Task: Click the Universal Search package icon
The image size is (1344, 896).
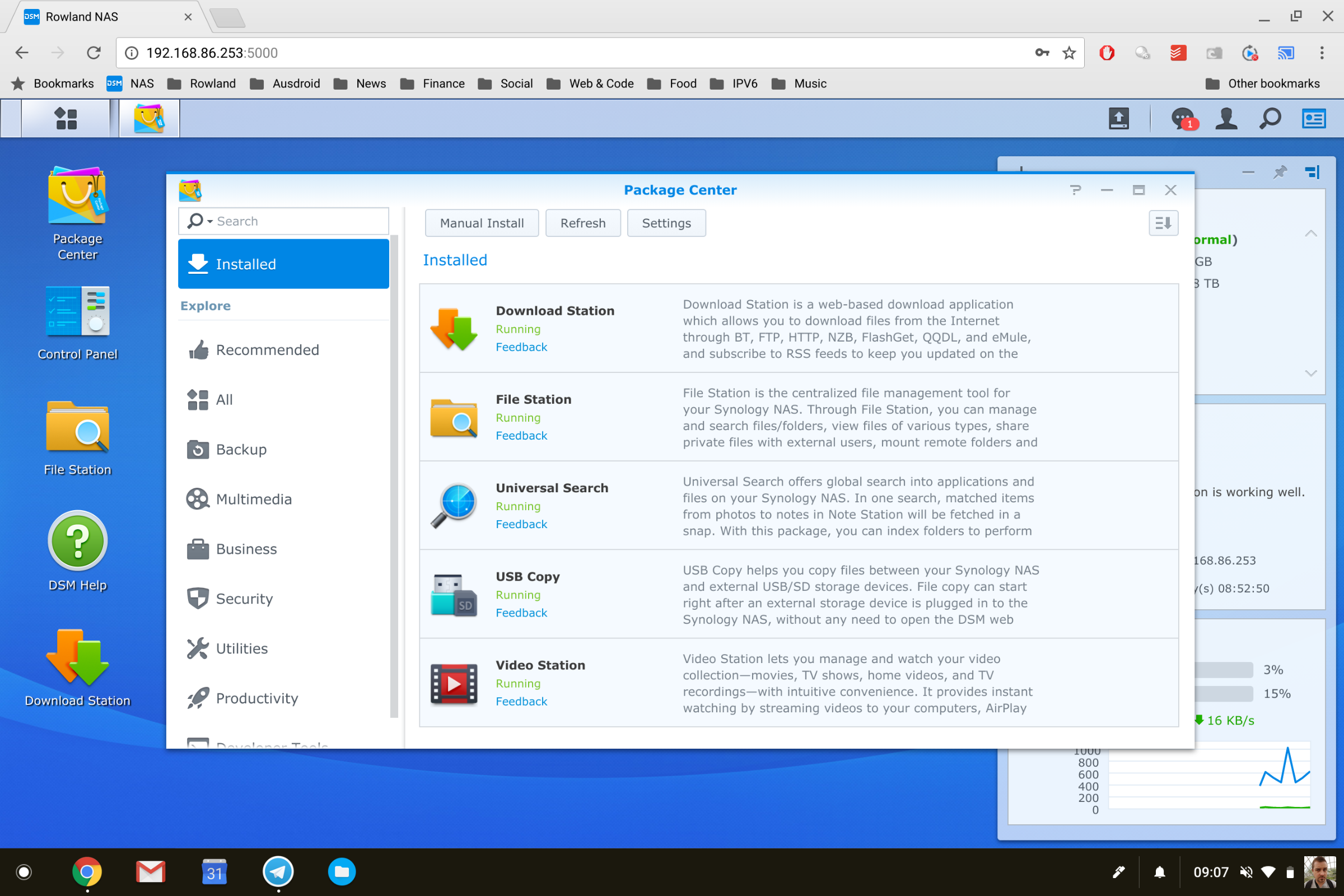Action: (454, 506)
